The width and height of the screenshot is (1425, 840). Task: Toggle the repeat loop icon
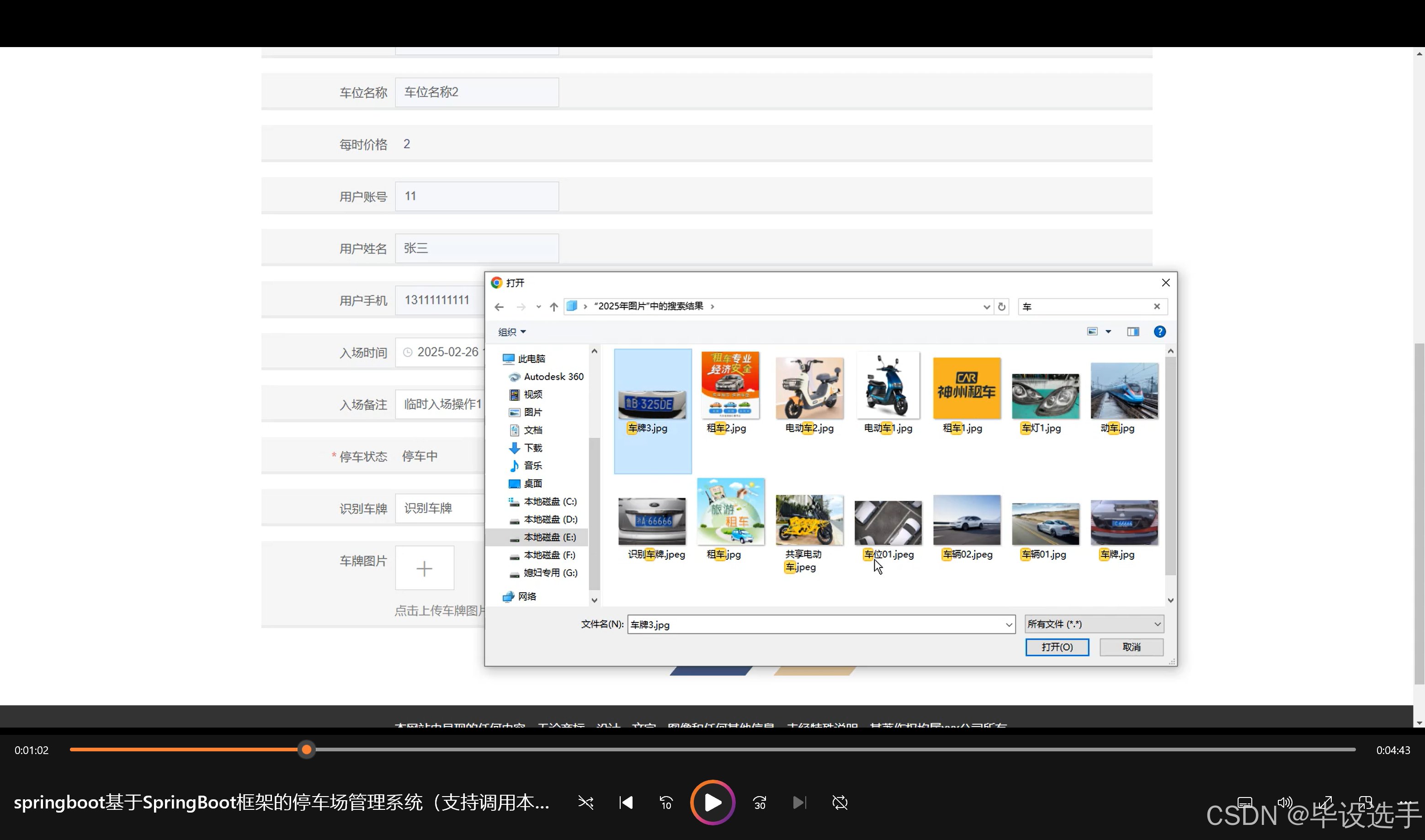coord(840,802)
